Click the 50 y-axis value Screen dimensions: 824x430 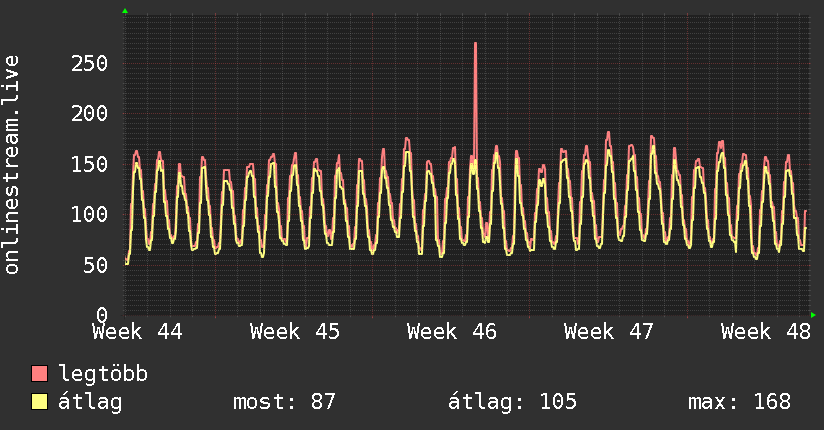pos(96,265)
